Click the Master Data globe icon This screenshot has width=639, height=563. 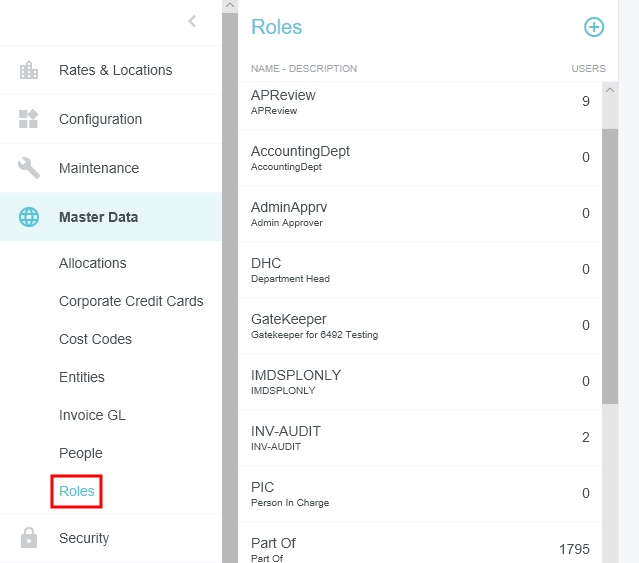coord(29,217)
